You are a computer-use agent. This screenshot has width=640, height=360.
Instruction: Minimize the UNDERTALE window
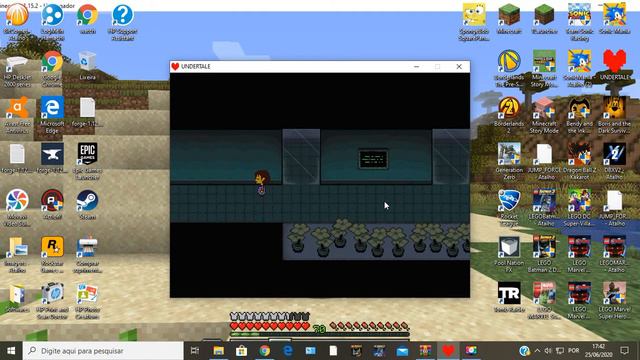416,67
